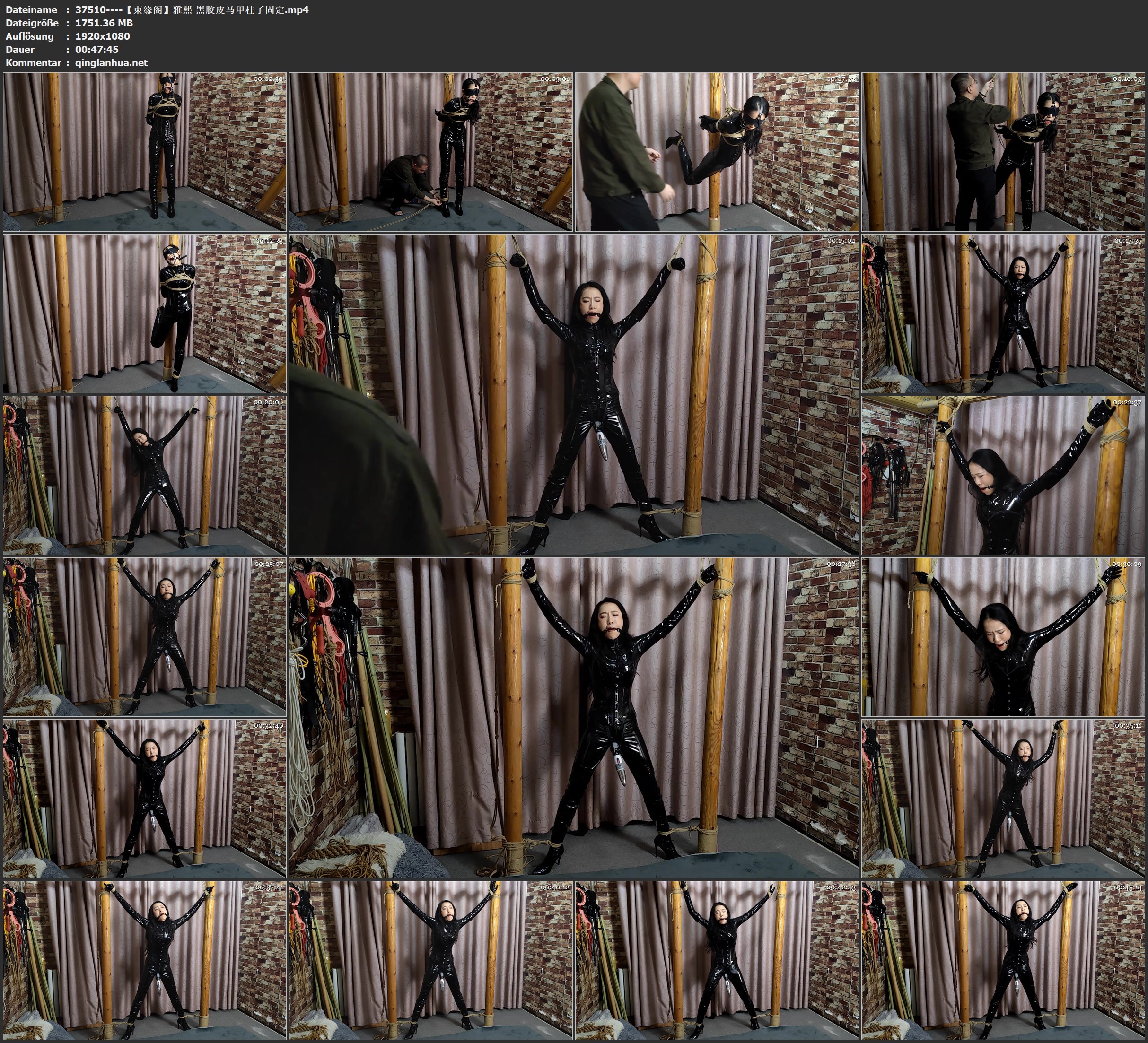Click the thumbnail timestamped 00:25:07

click(145, 636)
